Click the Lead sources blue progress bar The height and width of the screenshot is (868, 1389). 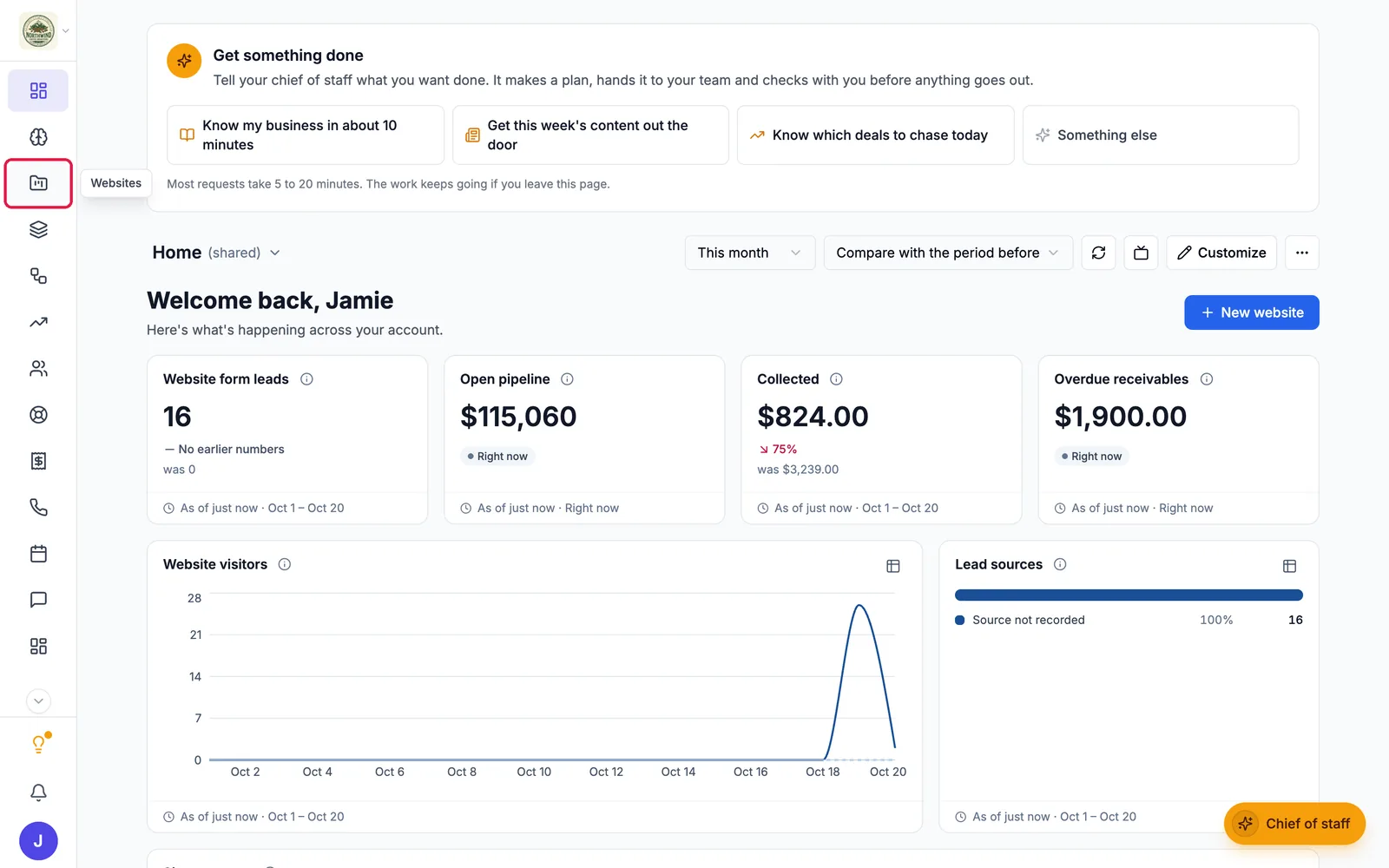click(x=1129, y=595)
